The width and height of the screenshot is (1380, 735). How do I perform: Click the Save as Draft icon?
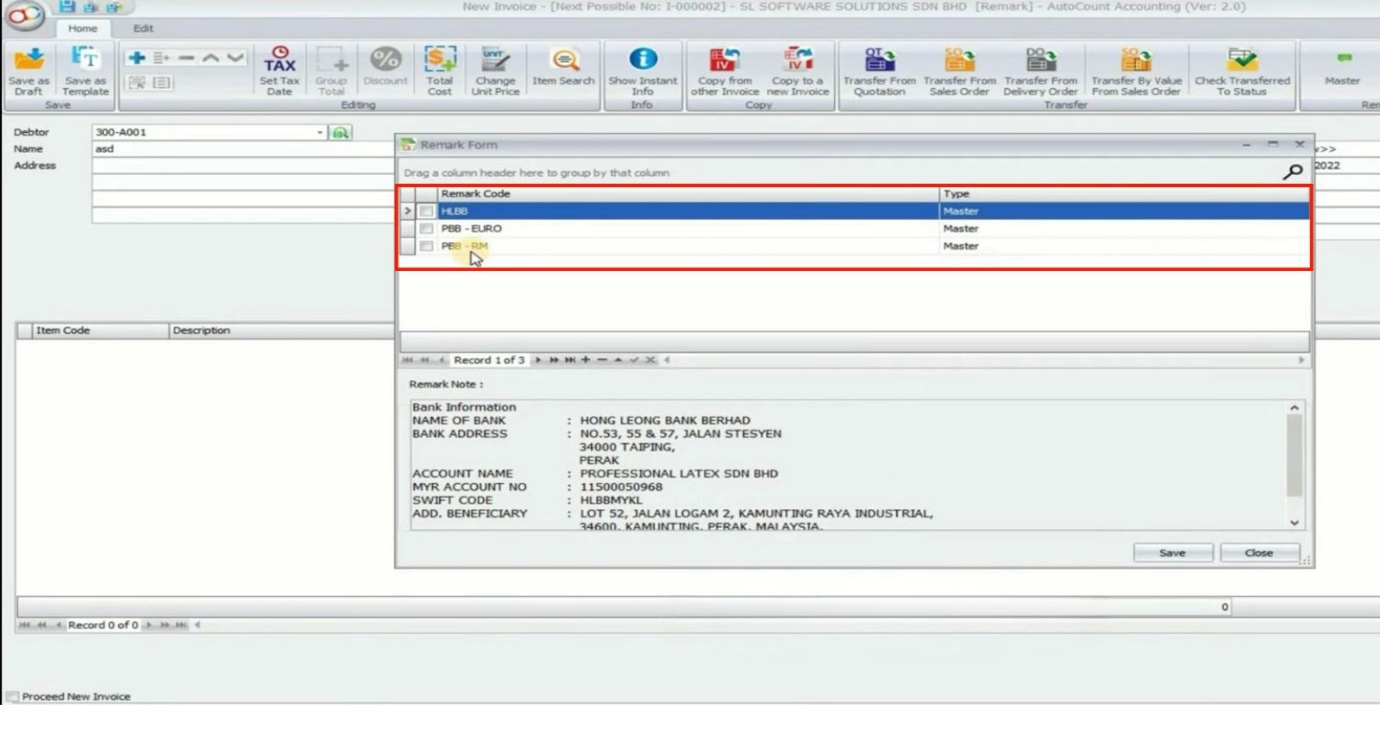29,63
